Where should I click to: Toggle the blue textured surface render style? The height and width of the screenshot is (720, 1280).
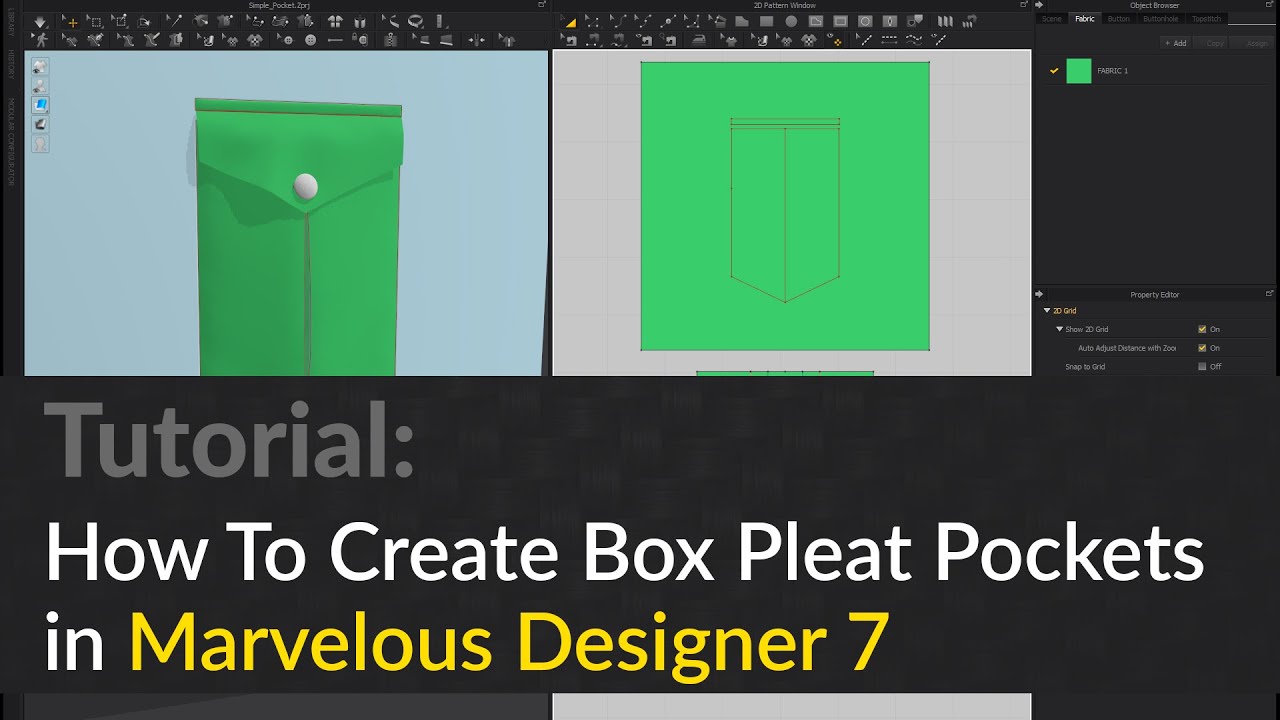pyautogui.click(x=40, y=104)
